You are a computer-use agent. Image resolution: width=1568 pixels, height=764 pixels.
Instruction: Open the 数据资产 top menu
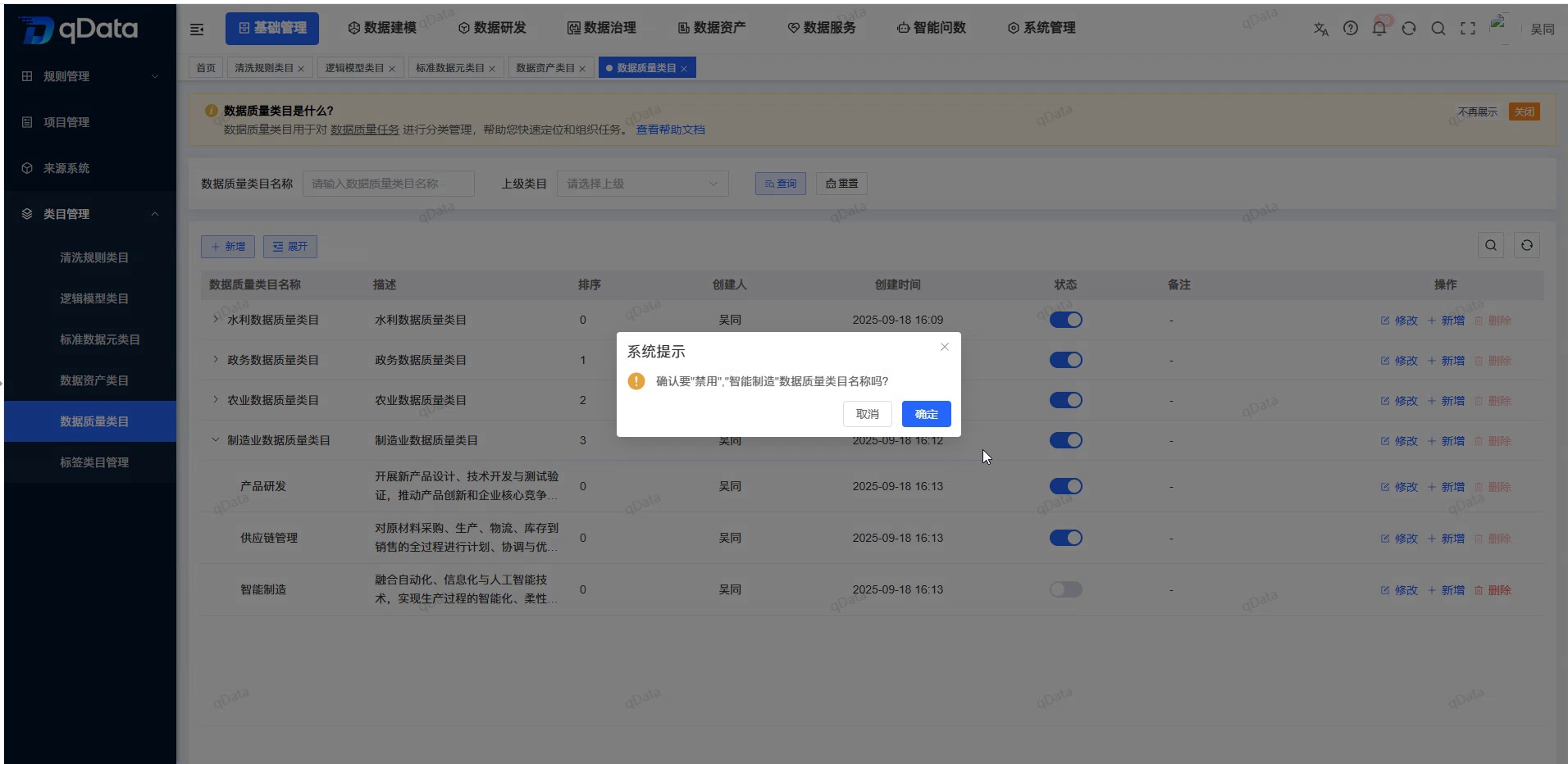click(712, 28)
